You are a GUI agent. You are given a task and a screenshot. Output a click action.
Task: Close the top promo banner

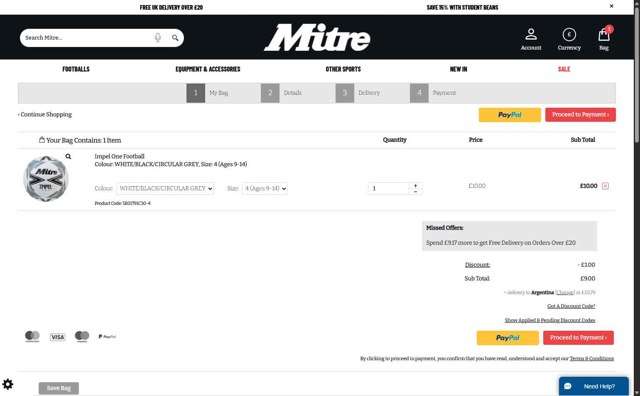(x=611, y=6)
